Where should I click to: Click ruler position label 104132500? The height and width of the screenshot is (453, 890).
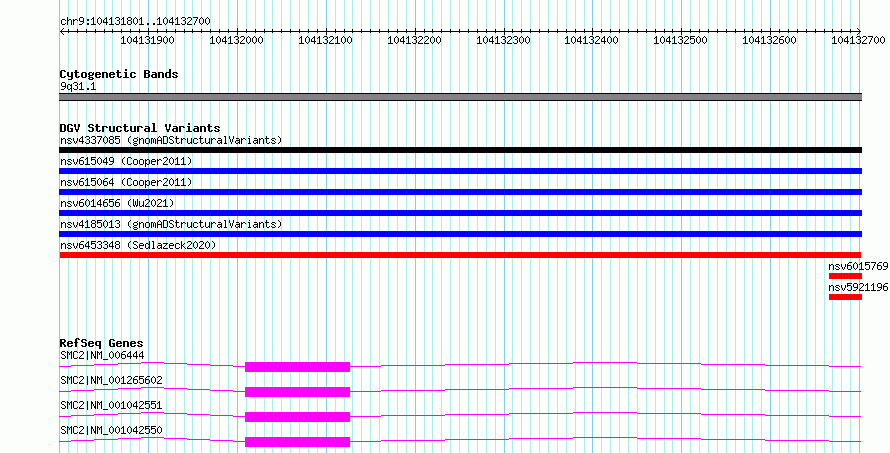[x=681, y=40]
